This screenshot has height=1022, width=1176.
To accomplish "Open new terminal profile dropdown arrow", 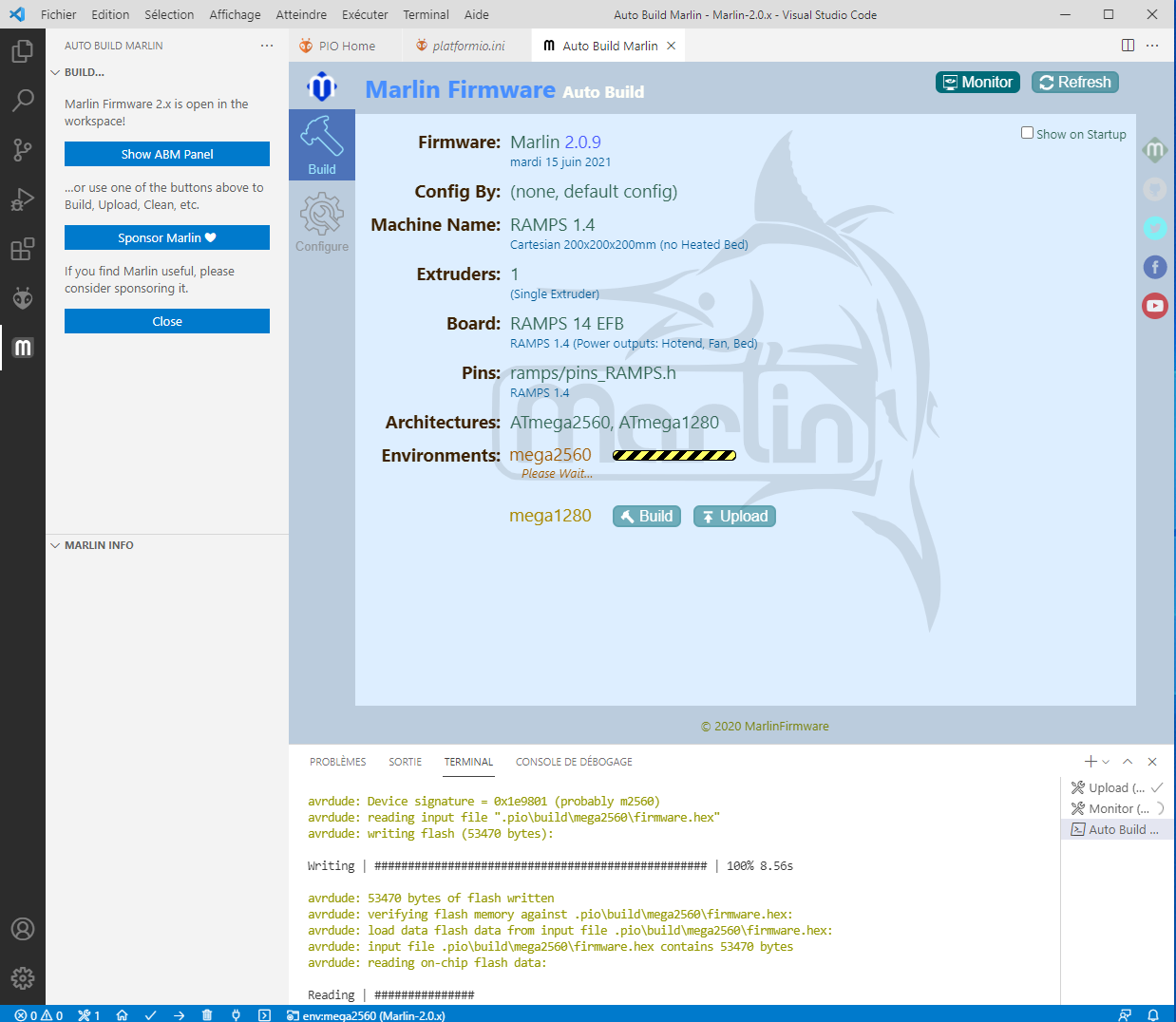I will [1106, 762].
